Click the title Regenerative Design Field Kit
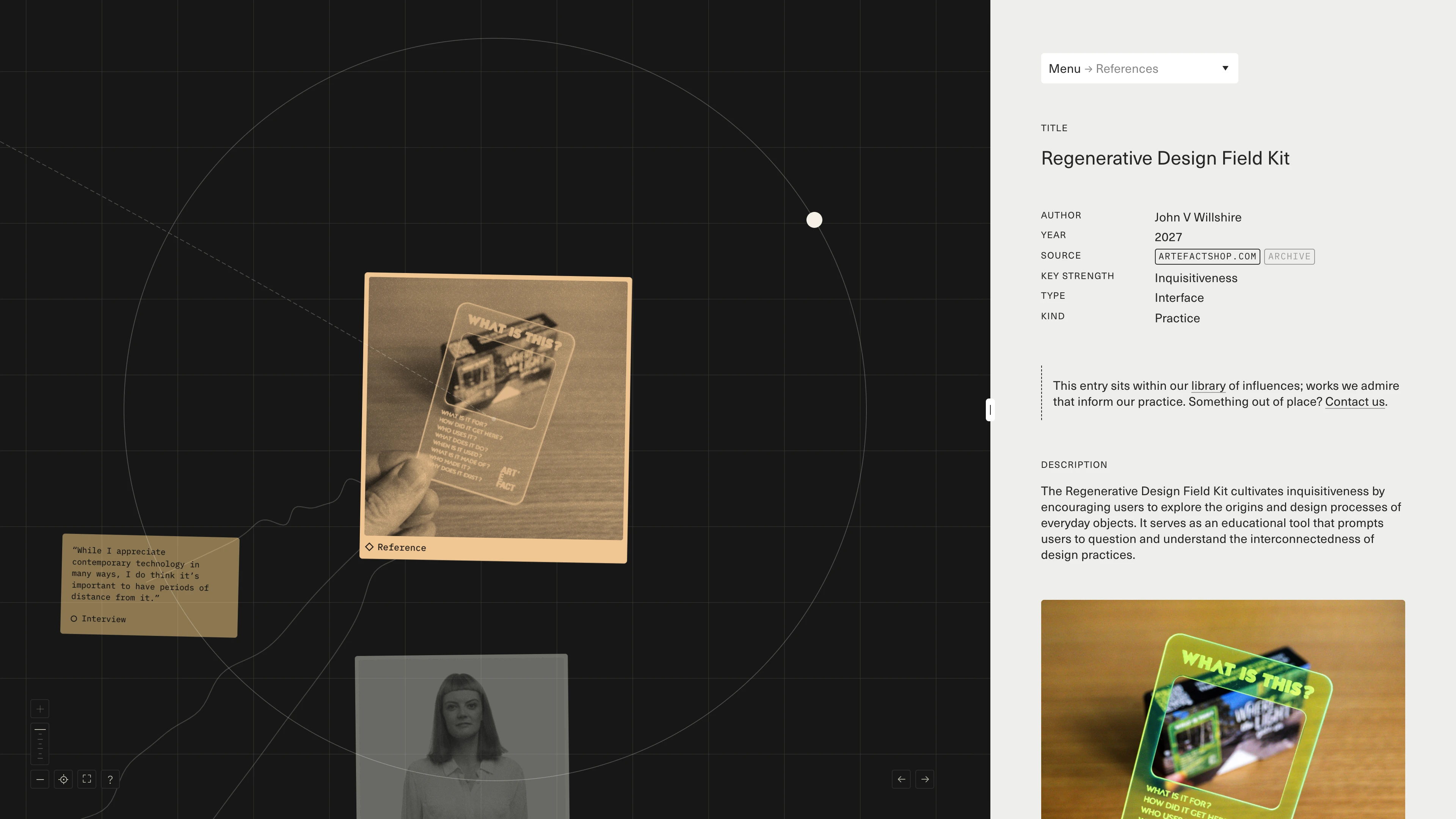The height and width of the screenshot is (819, 1456). (1165, 158)
